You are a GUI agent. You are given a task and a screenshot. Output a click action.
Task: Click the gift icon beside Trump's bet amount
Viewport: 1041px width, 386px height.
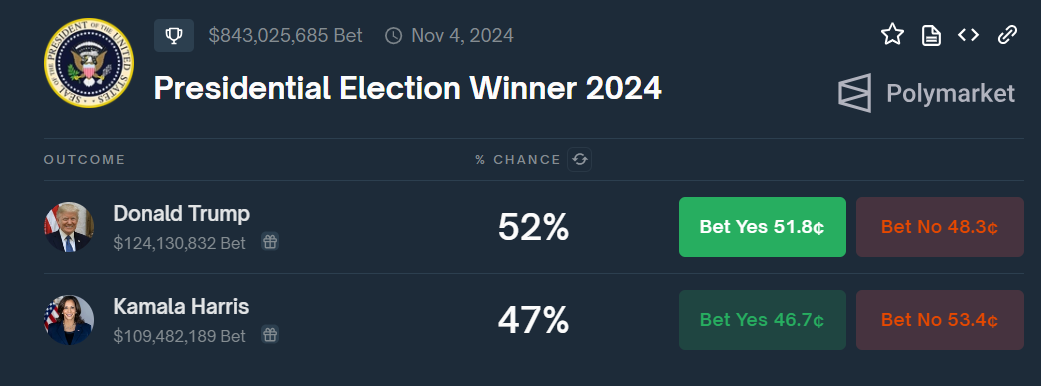point(269,242)
